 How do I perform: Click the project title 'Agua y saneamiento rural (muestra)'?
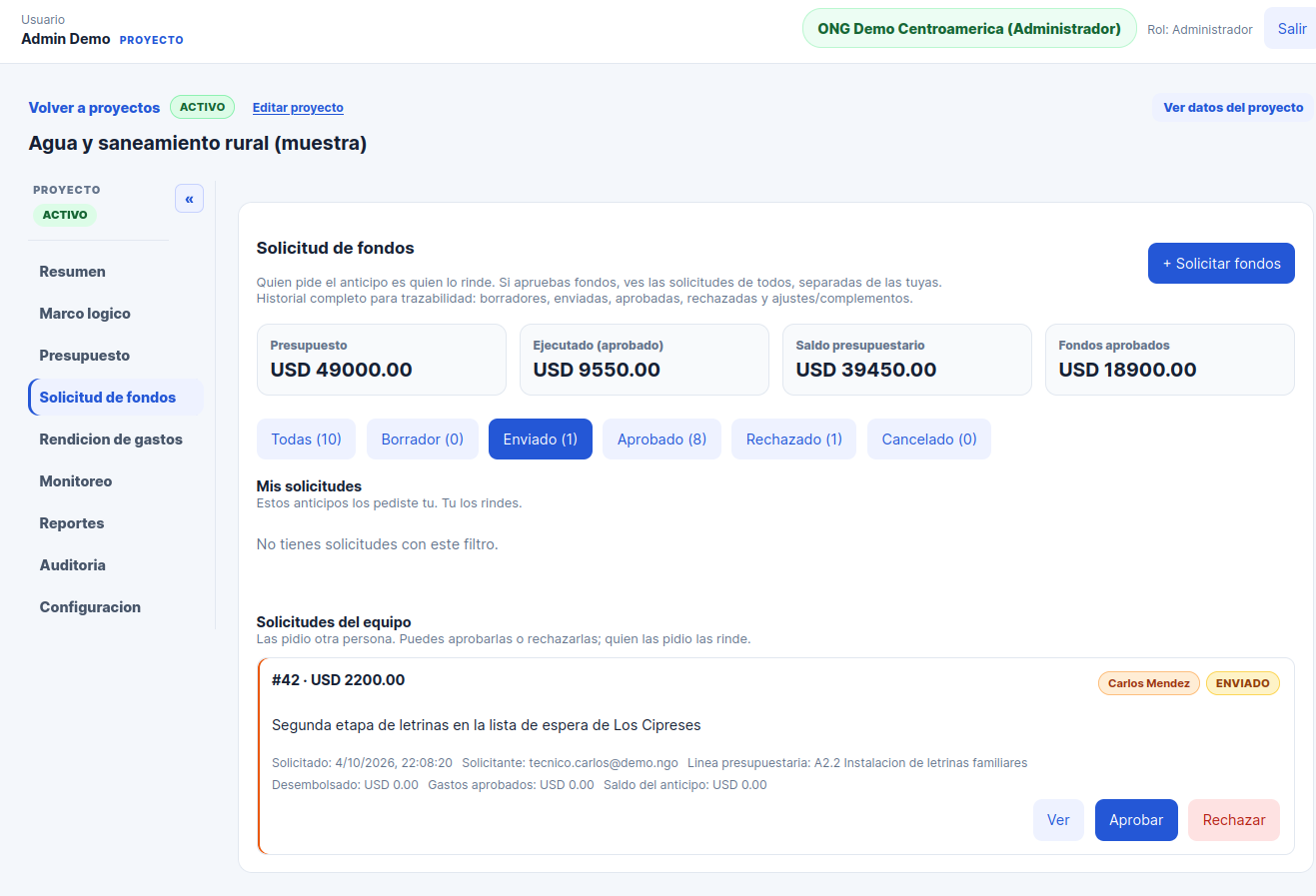[198, 143]
